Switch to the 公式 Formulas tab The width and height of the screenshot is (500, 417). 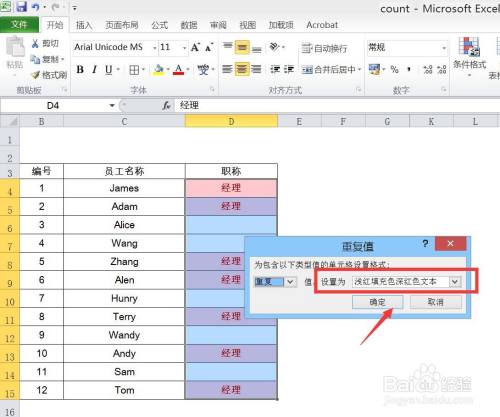(160, 25)
